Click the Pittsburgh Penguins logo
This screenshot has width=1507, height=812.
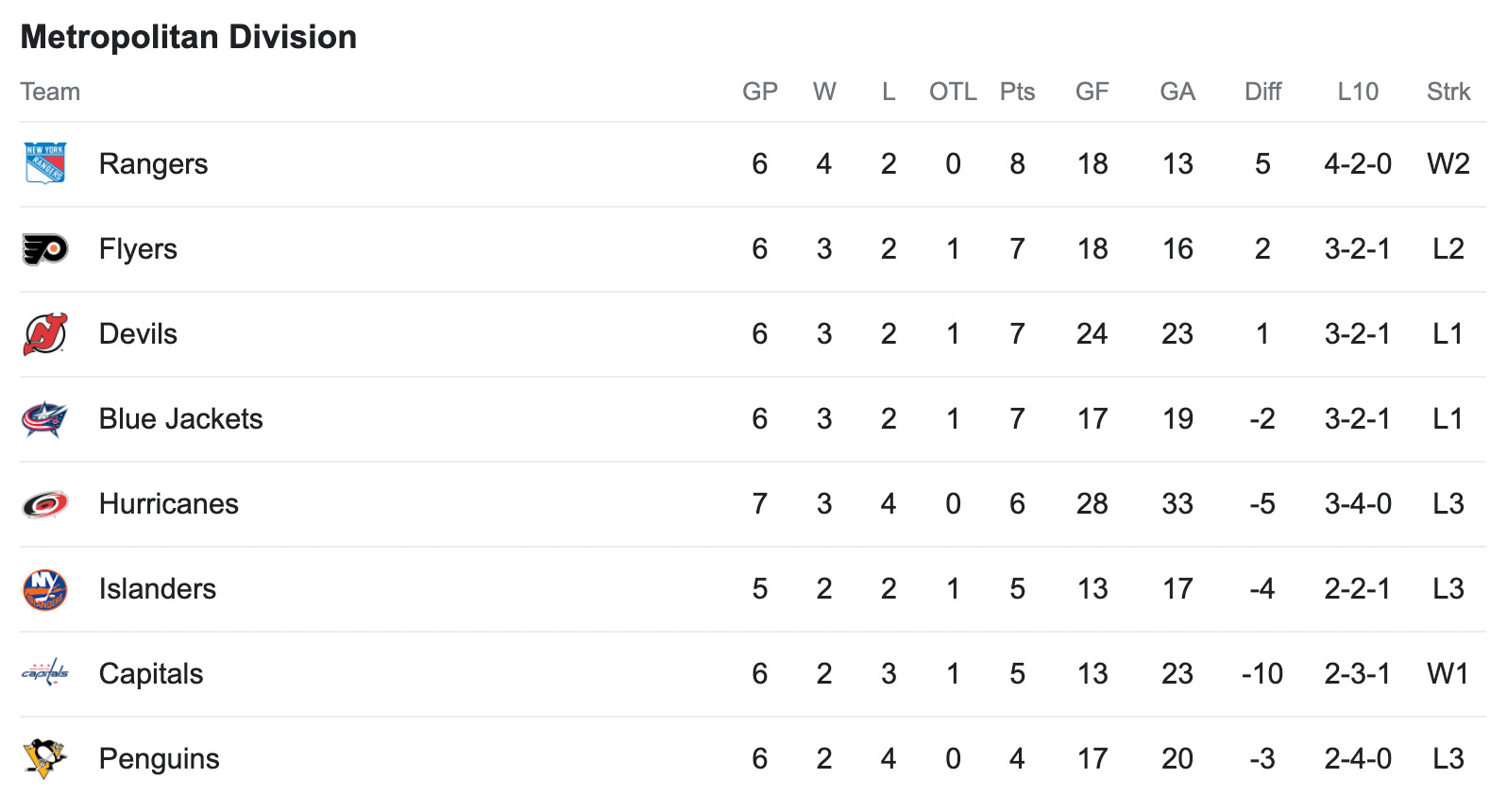pyautogui.click(x=44, y=758)
